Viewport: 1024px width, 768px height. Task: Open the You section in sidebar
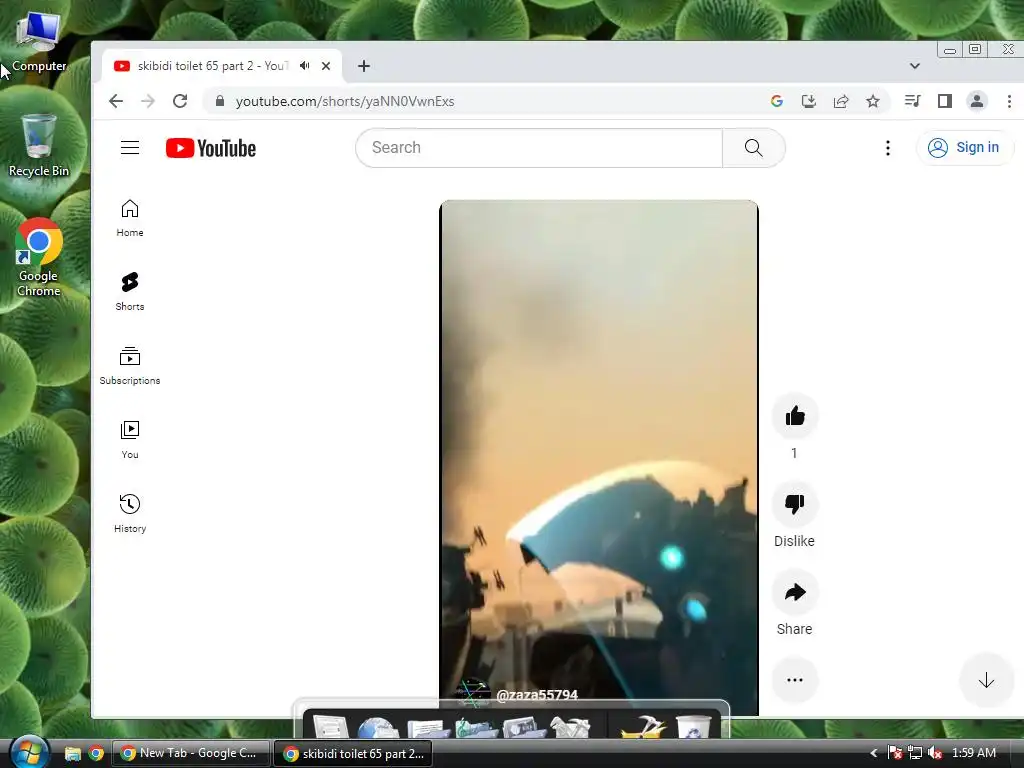pyautogui.click(x=130, y=440)
